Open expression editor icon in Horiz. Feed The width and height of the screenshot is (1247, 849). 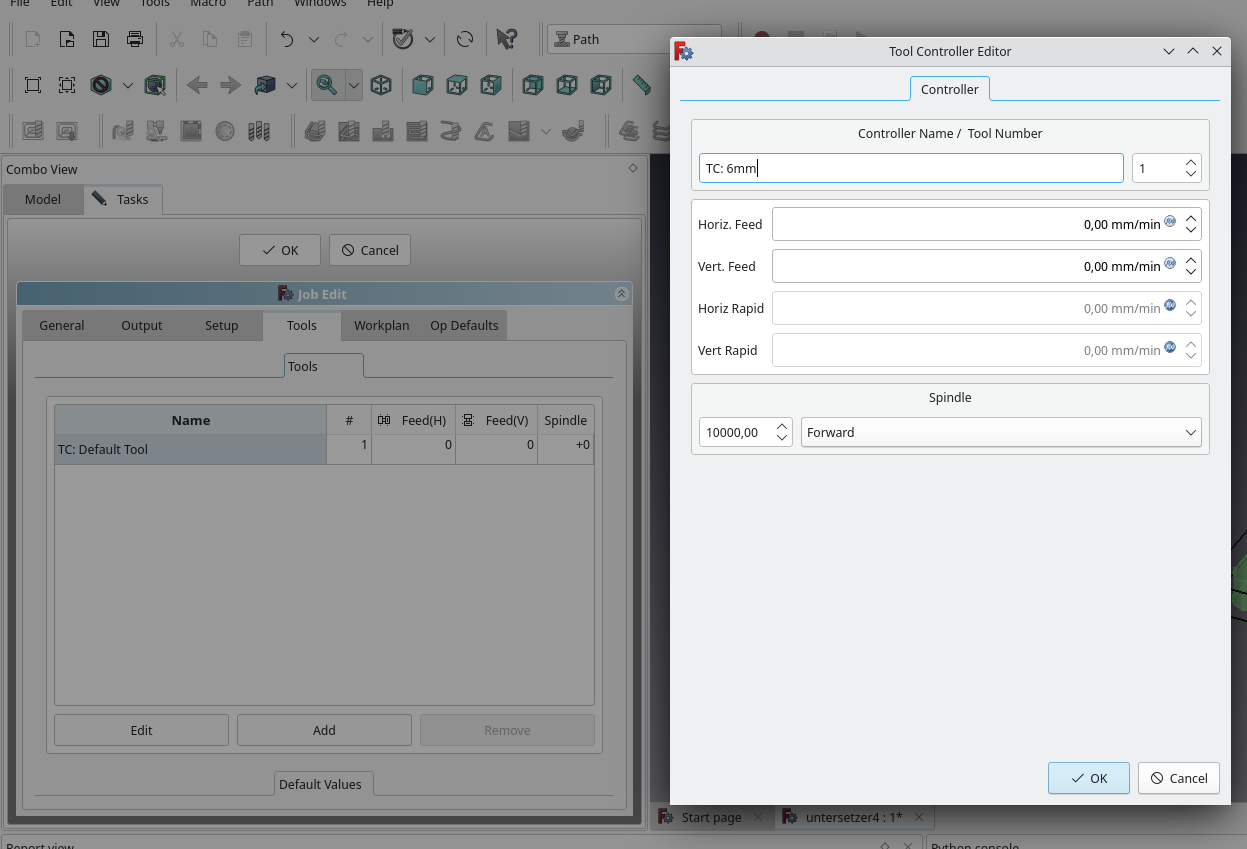(x=1170, y=221)
